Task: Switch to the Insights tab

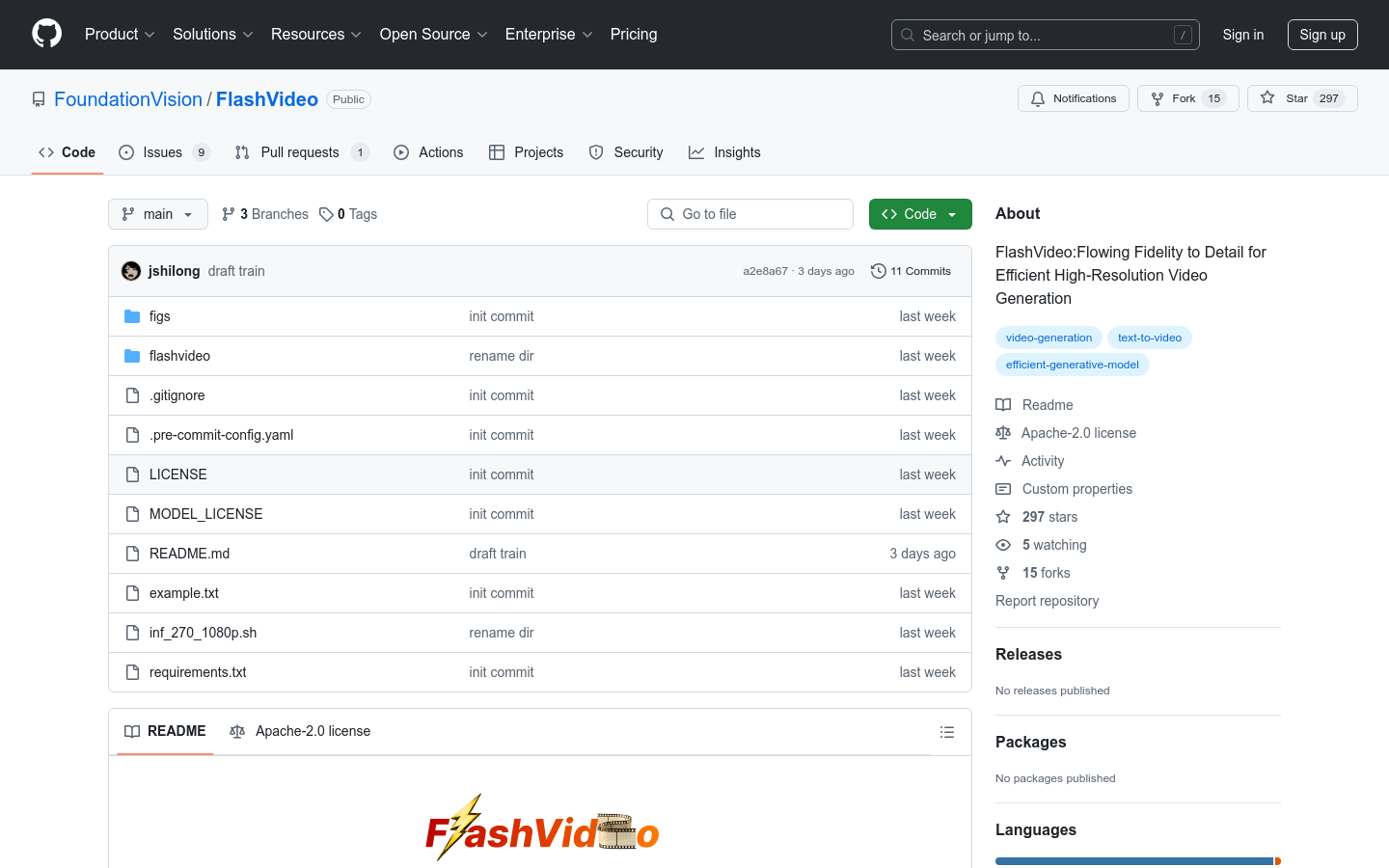Action: (x=724, y=152)
